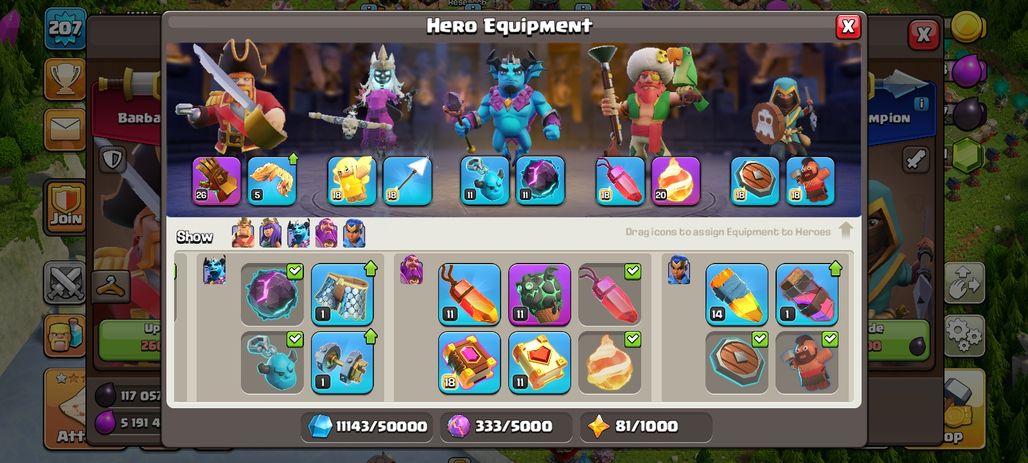Upgrade the level 1 Metal Pants equipment
Image resolution: width=1028 pixels, height=463 pixels.
pyautogui.click(x=342, y=294)
